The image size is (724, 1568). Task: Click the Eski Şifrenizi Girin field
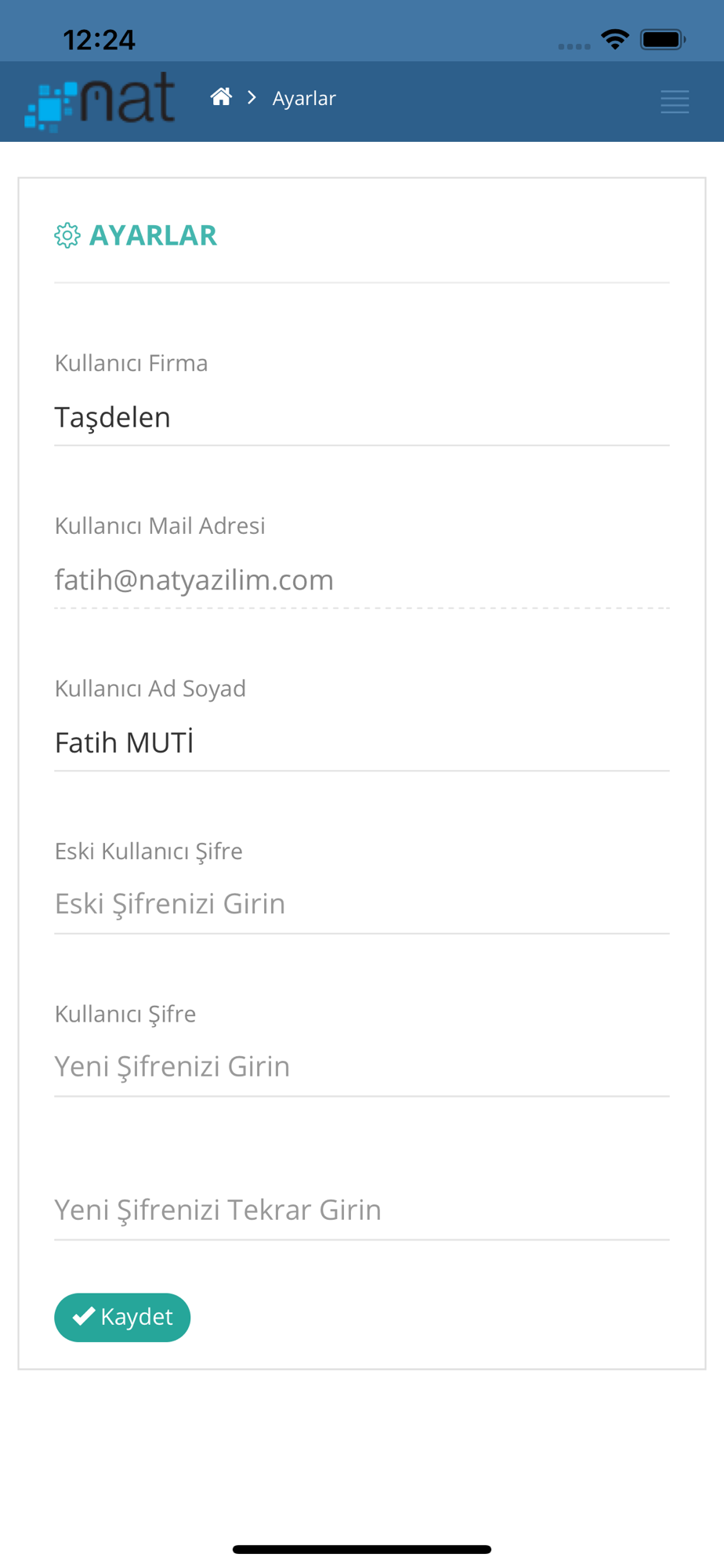coord(362,905)
